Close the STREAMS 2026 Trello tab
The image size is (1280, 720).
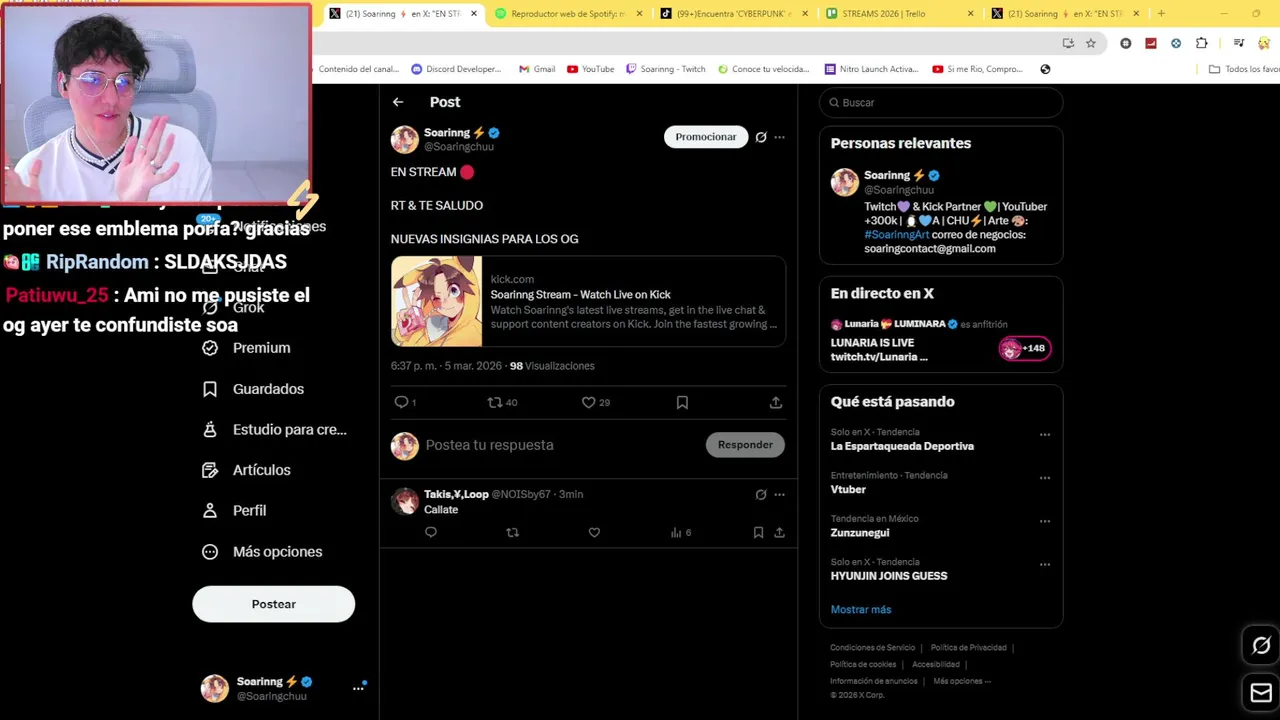point(970,13)
